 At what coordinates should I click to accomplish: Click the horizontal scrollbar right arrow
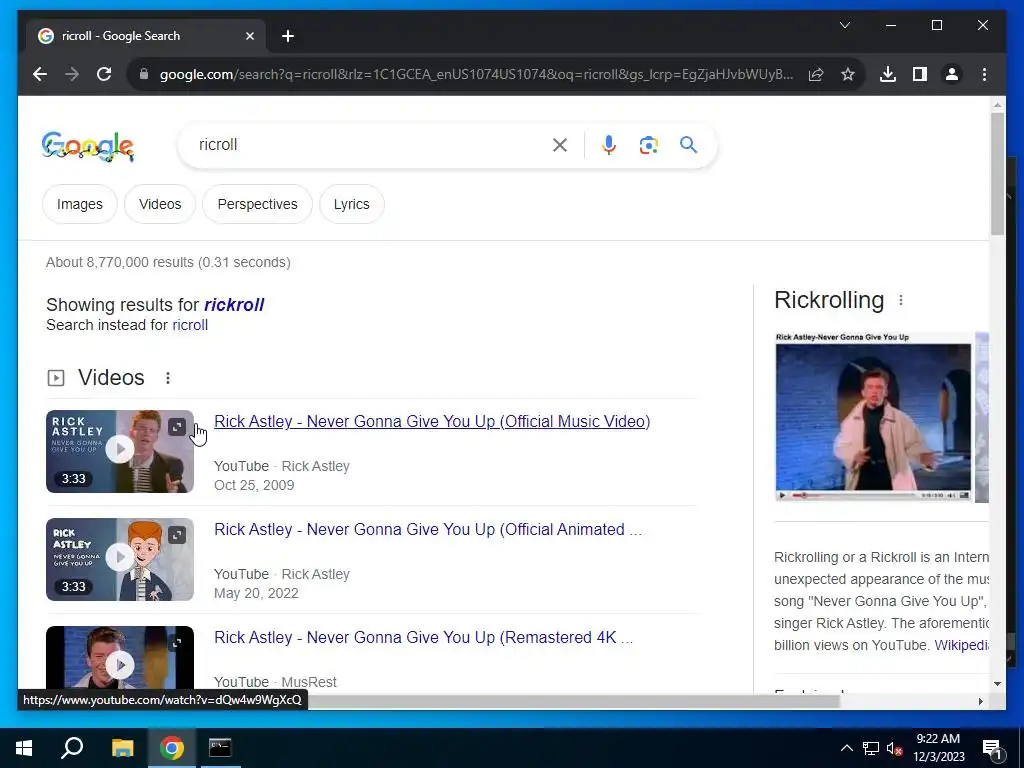(980, 701)
